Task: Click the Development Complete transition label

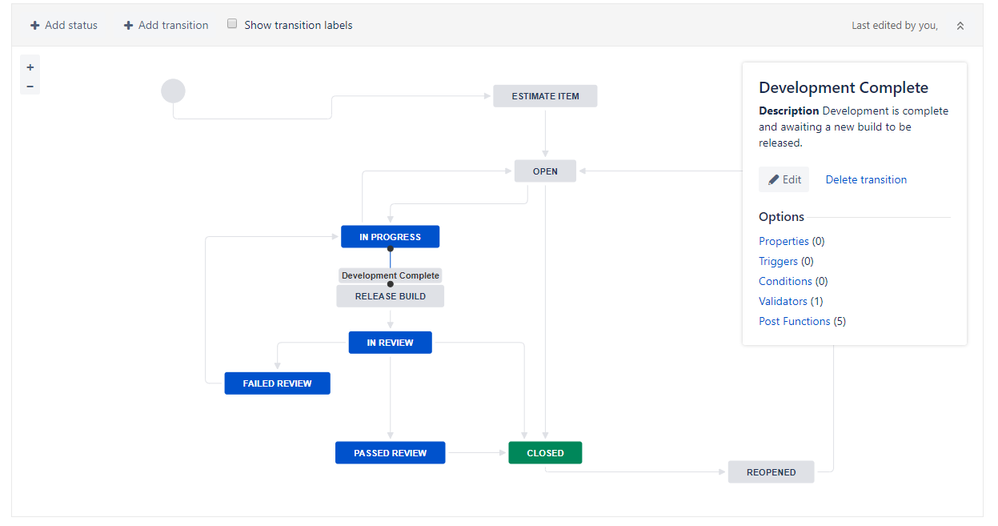Action: click(x=390, y=275)
